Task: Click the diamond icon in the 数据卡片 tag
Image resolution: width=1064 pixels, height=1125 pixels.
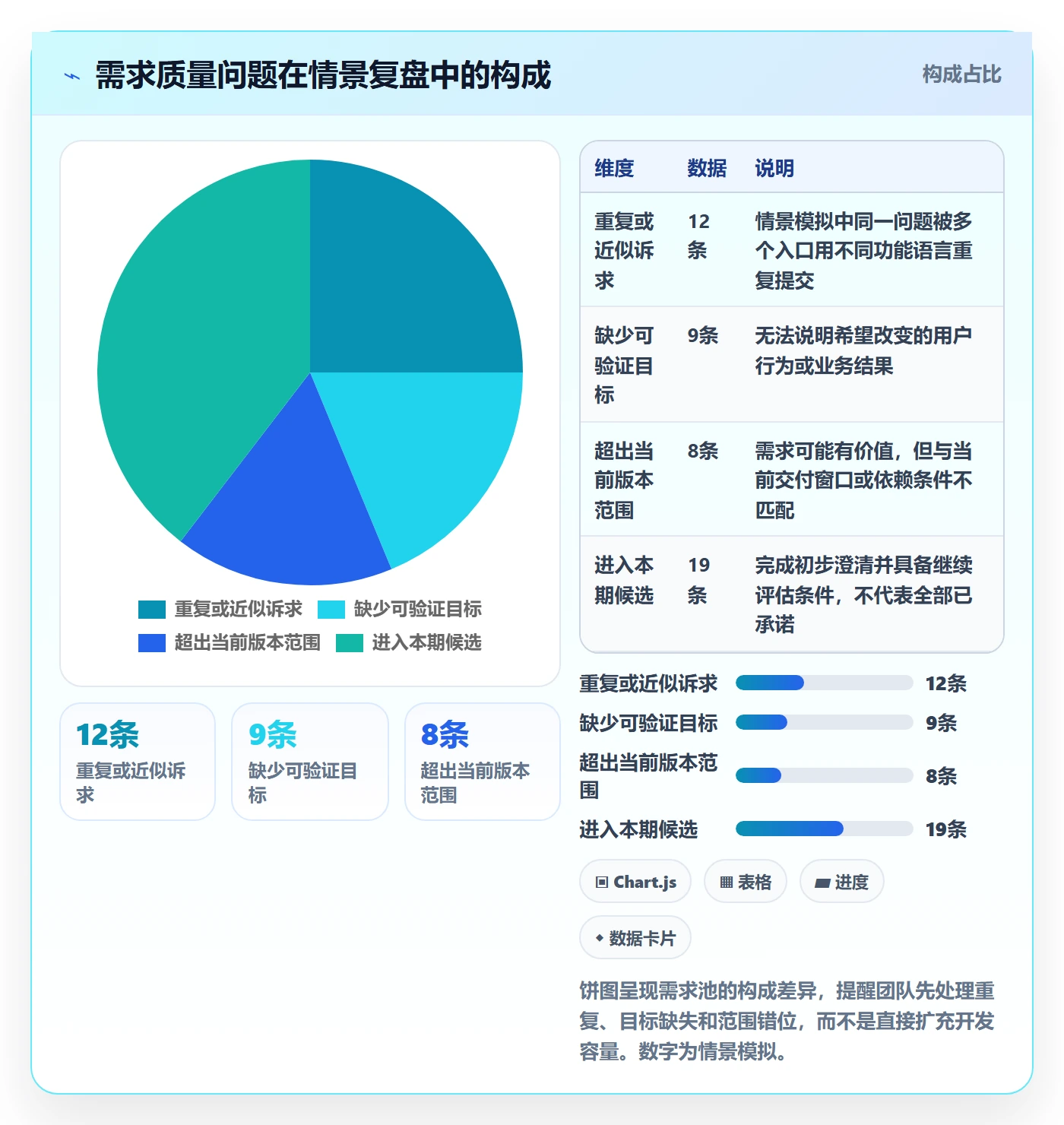Action: click(600, 938)
